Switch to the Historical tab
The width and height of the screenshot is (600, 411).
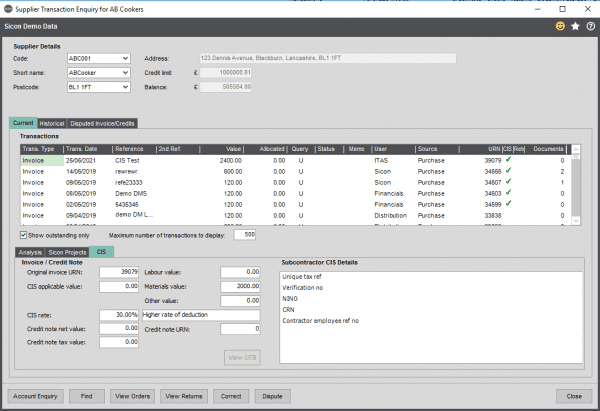pyautogui.click(x=52, y=124)
